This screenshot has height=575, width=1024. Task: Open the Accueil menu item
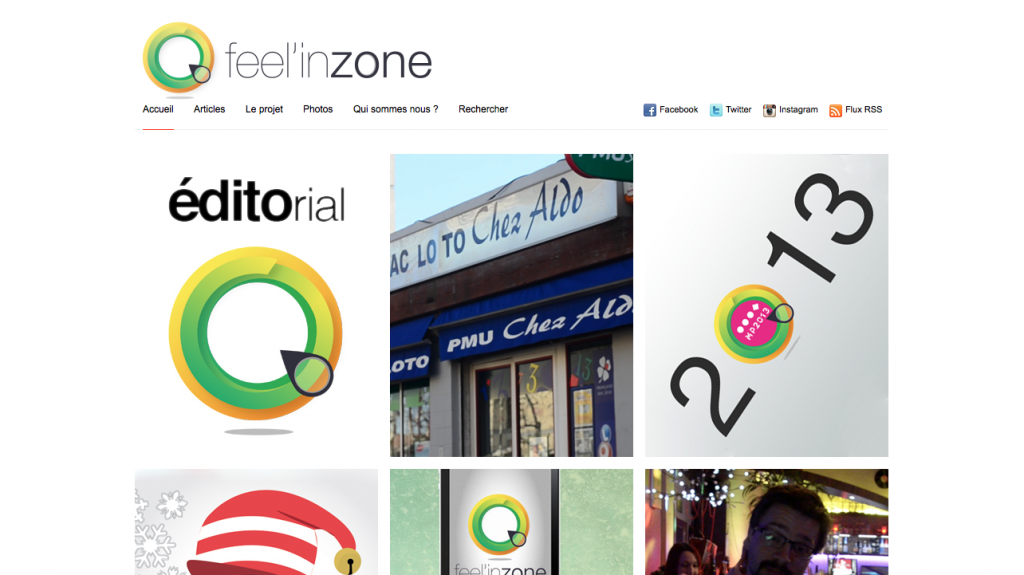158,109
